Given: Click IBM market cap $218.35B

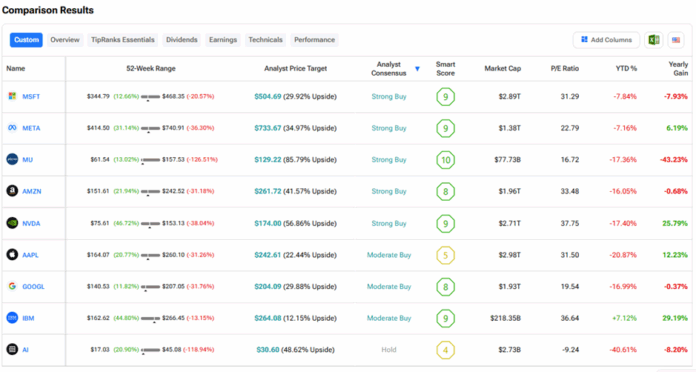Looking at the screenshot, I should pyautogui.click(x=505, y=318).
